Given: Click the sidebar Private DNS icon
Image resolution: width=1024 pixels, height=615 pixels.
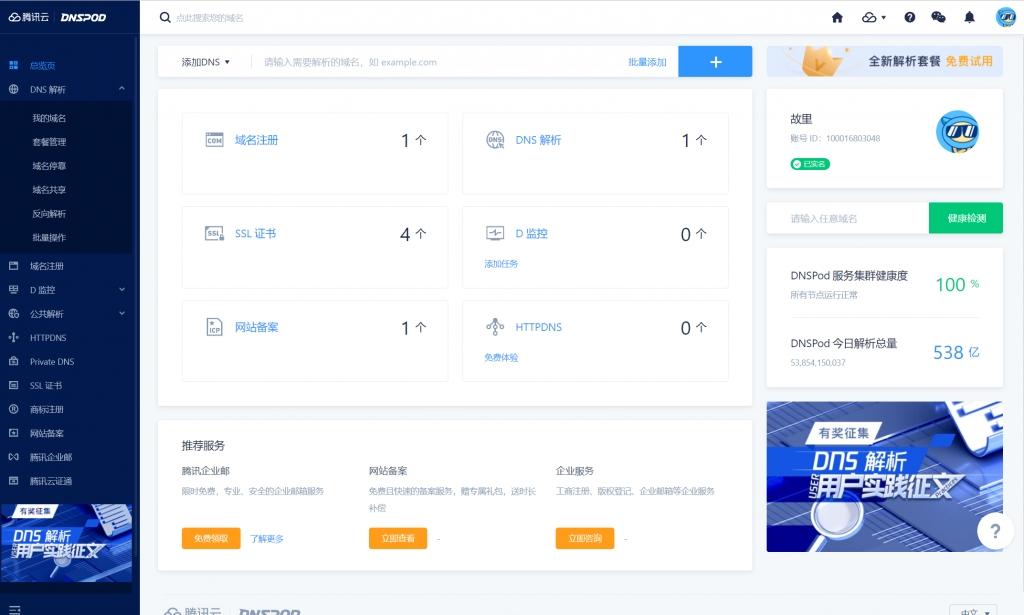Looking at the screenshot, I should pos(13,361).
